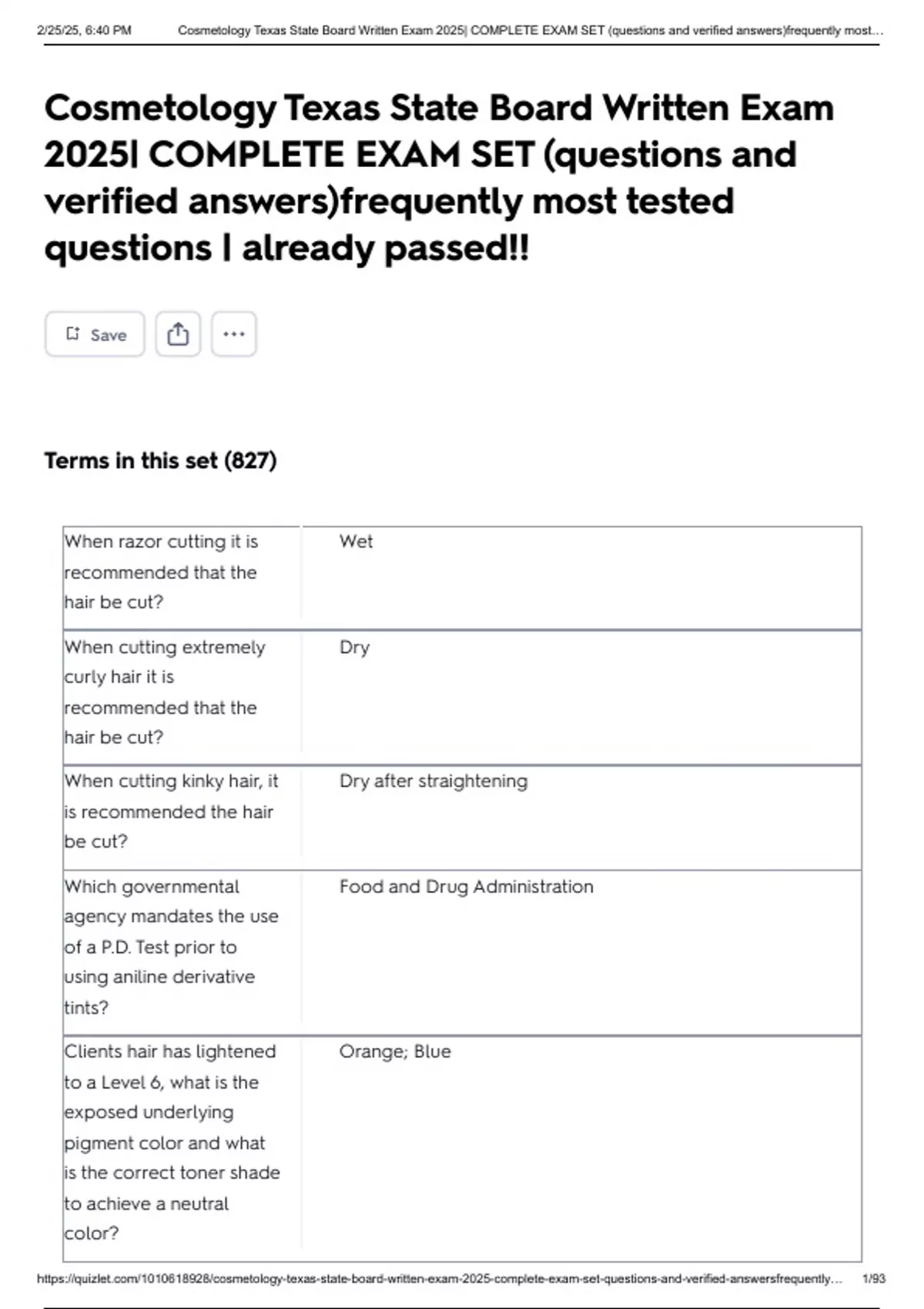924x1309 pixels.
Task: Select the "Wet" definition
Action: 356,541
